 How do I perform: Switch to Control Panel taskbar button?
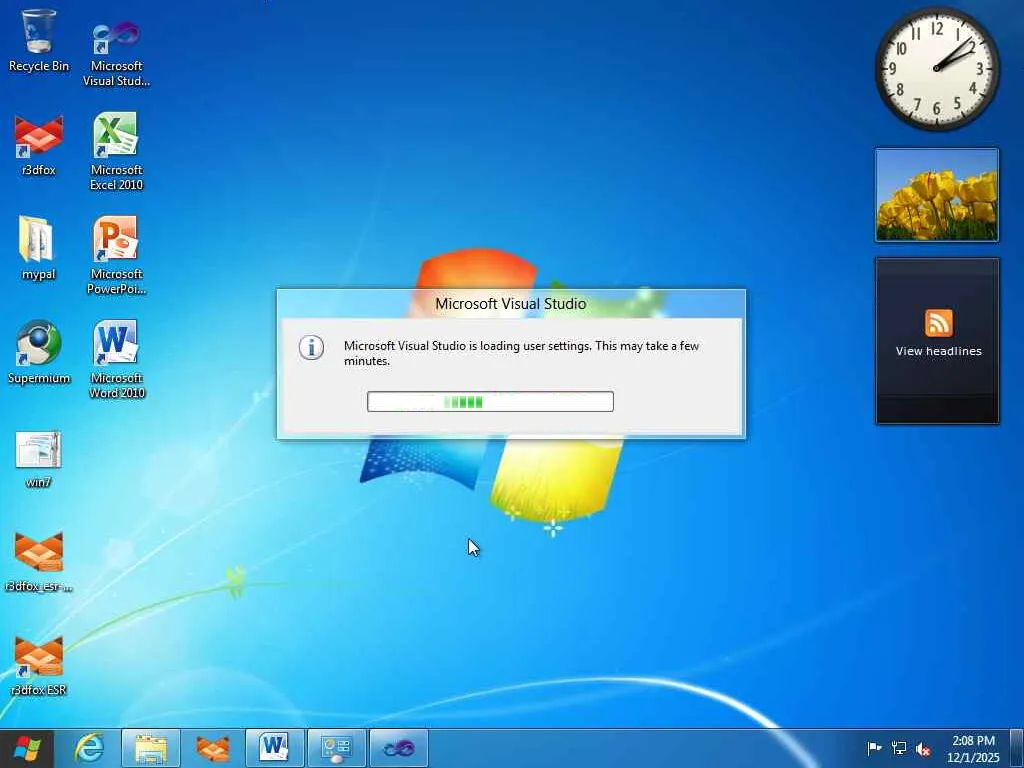[x=336, y=748]
